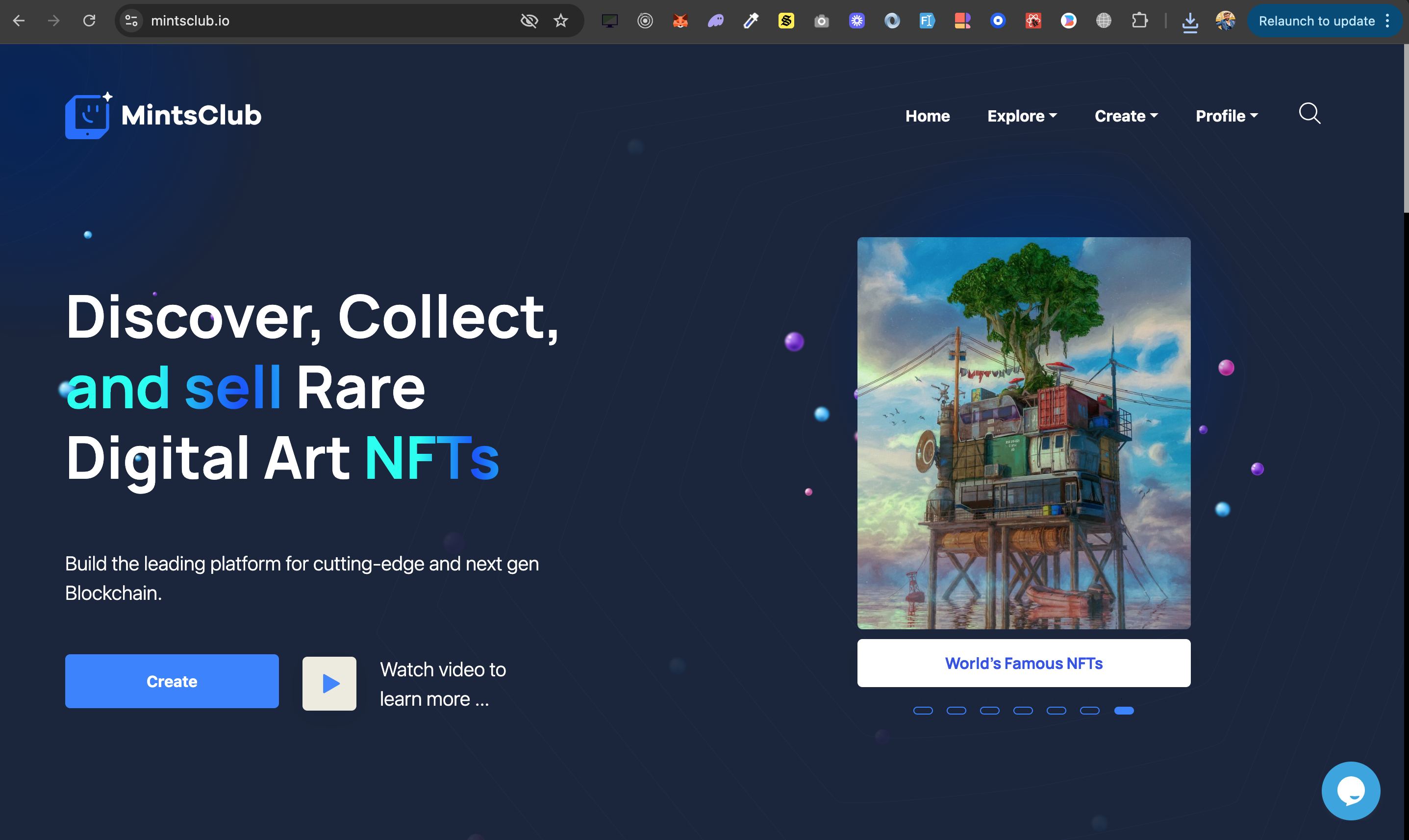Expand the Profile dropdown menu
Image resolution: width=1409 pixels, height=840 pixels.
point(1226,116)
